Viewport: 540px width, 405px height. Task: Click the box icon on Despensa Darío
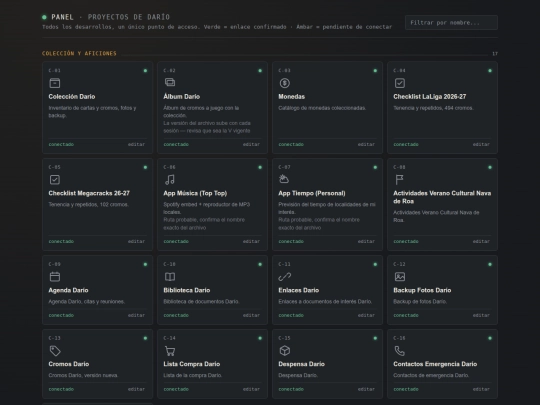tap(285, 351)
